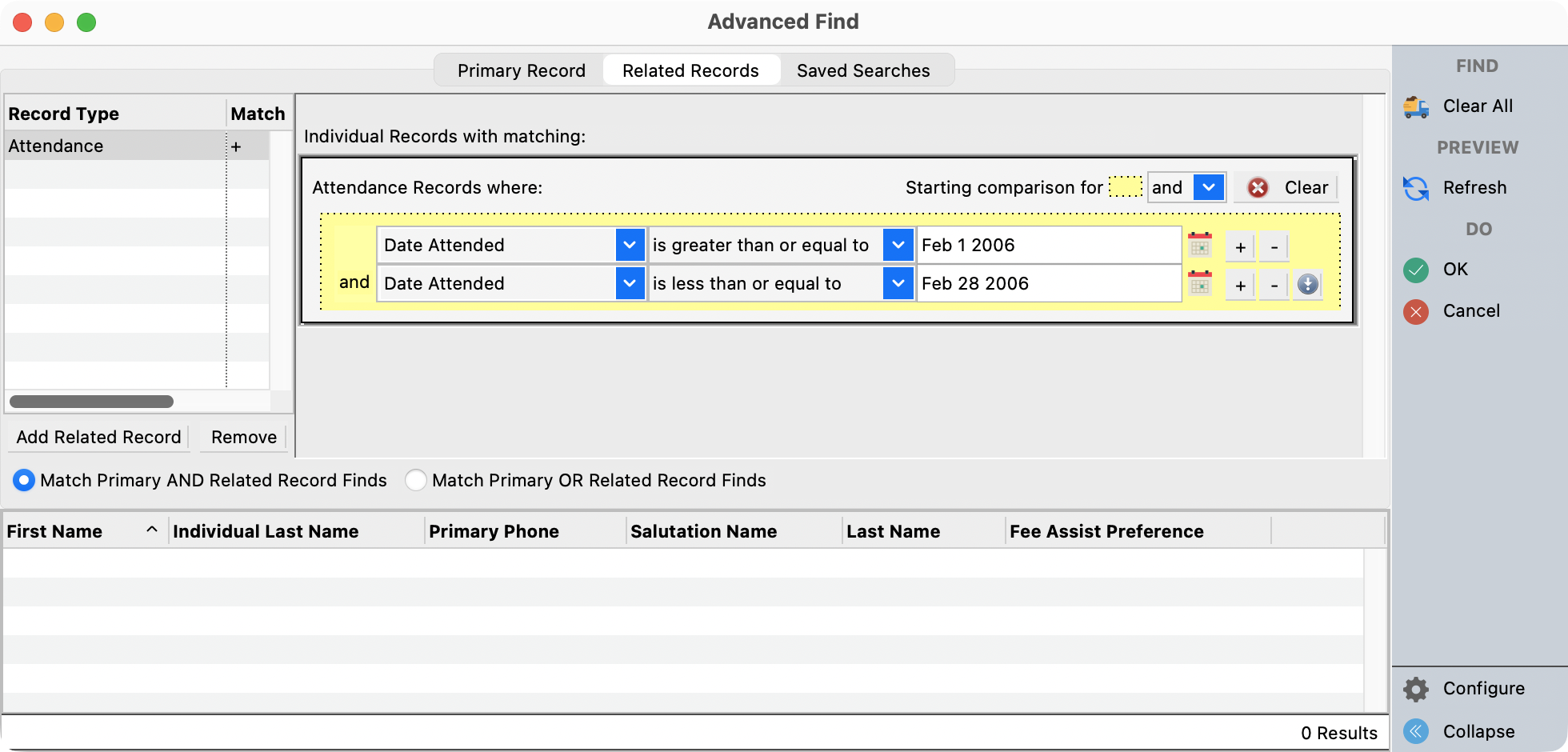Click the Clear All truck icon

1416,106
